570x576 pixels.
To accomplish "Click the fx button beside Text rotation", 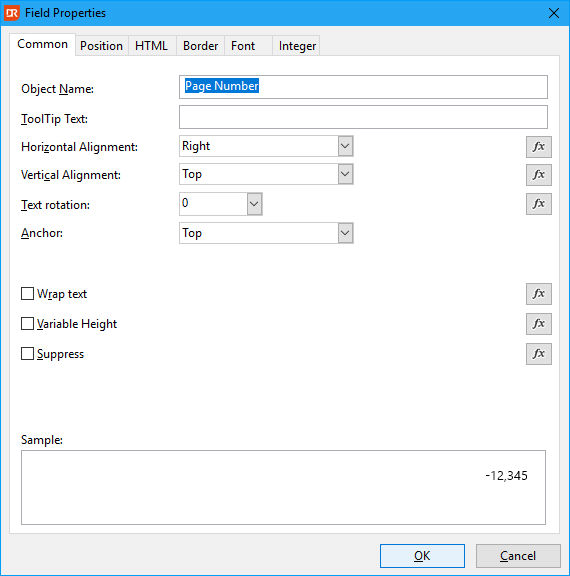I will coord(538,204).
